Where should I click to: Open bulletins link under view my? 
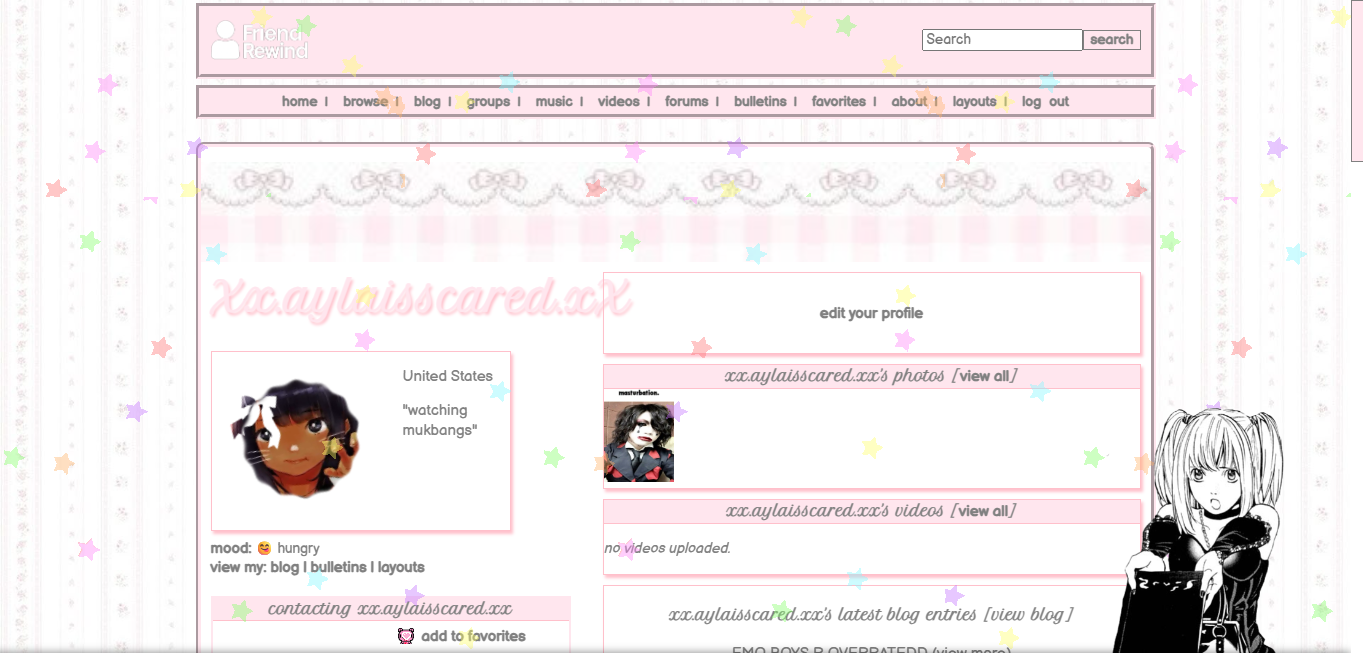[338, 567]
